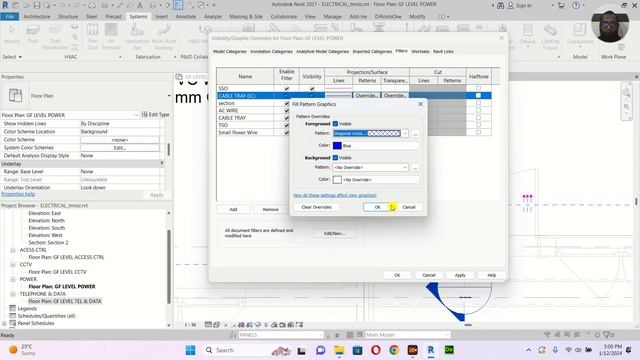The image size is (640, 360).
Task: Click the Revit application logo icon
Action: (5, 5)
